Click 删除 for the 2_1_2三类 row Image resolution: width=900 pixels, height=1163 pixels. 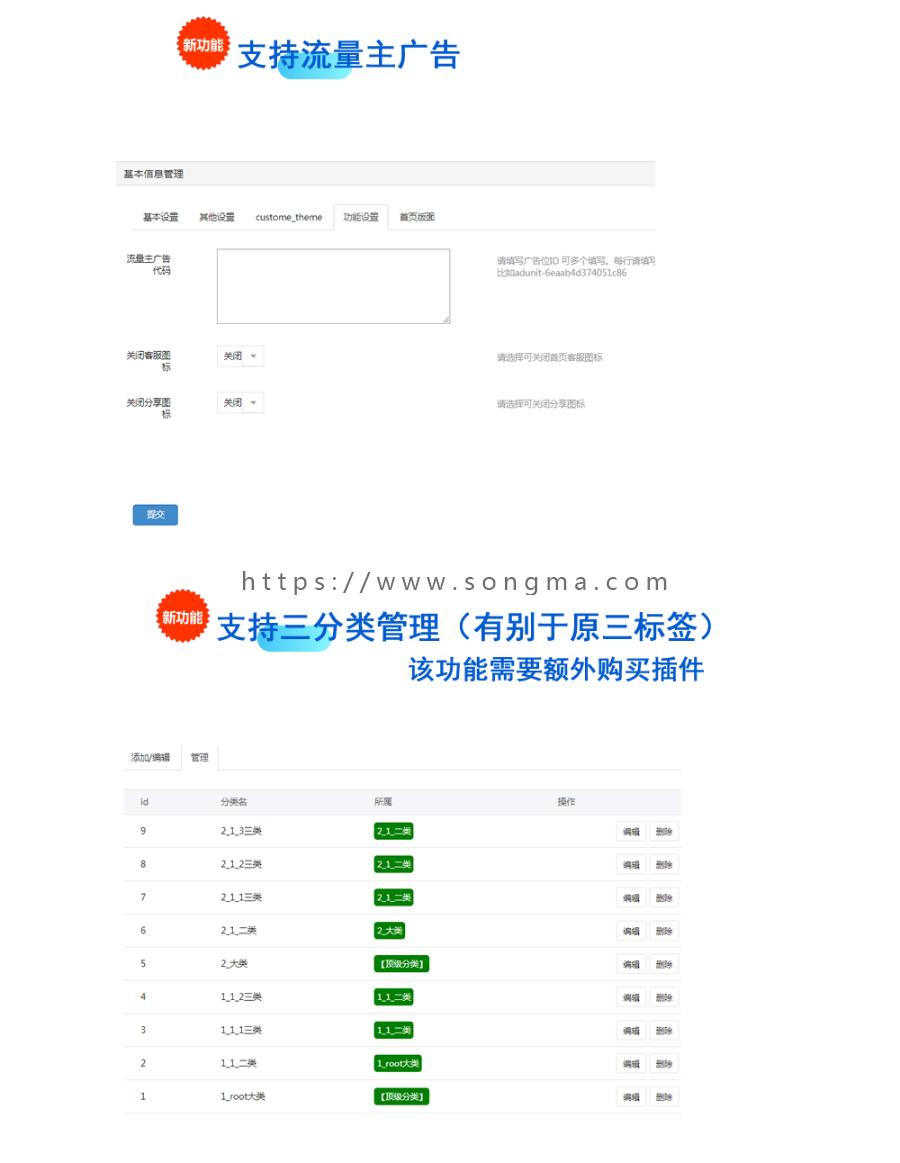[664, 865]
